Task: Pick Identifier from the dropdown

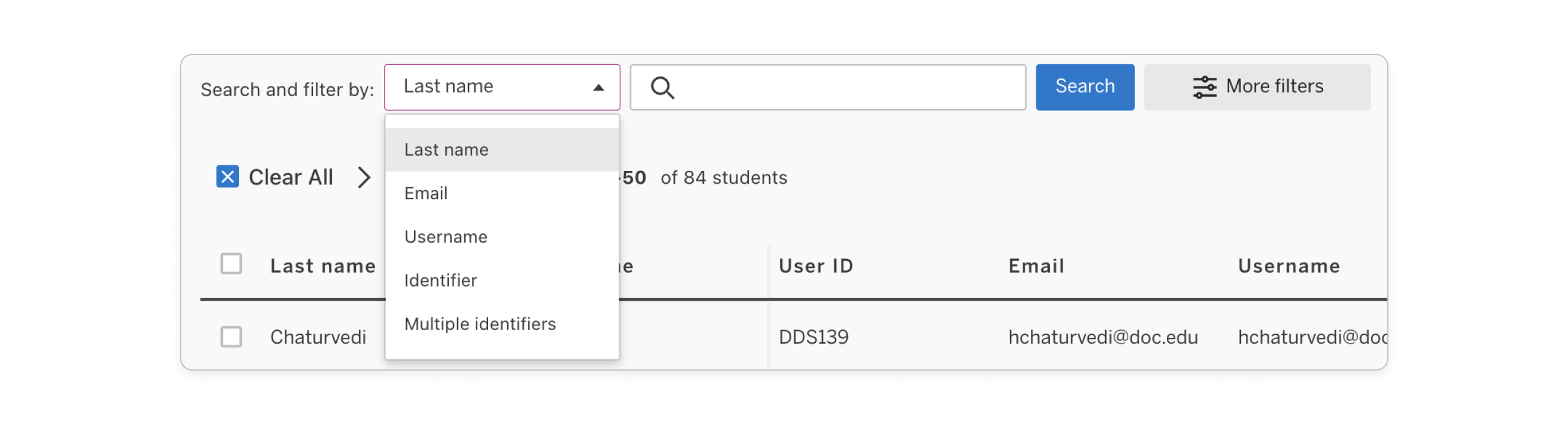Action: point(440,280)
